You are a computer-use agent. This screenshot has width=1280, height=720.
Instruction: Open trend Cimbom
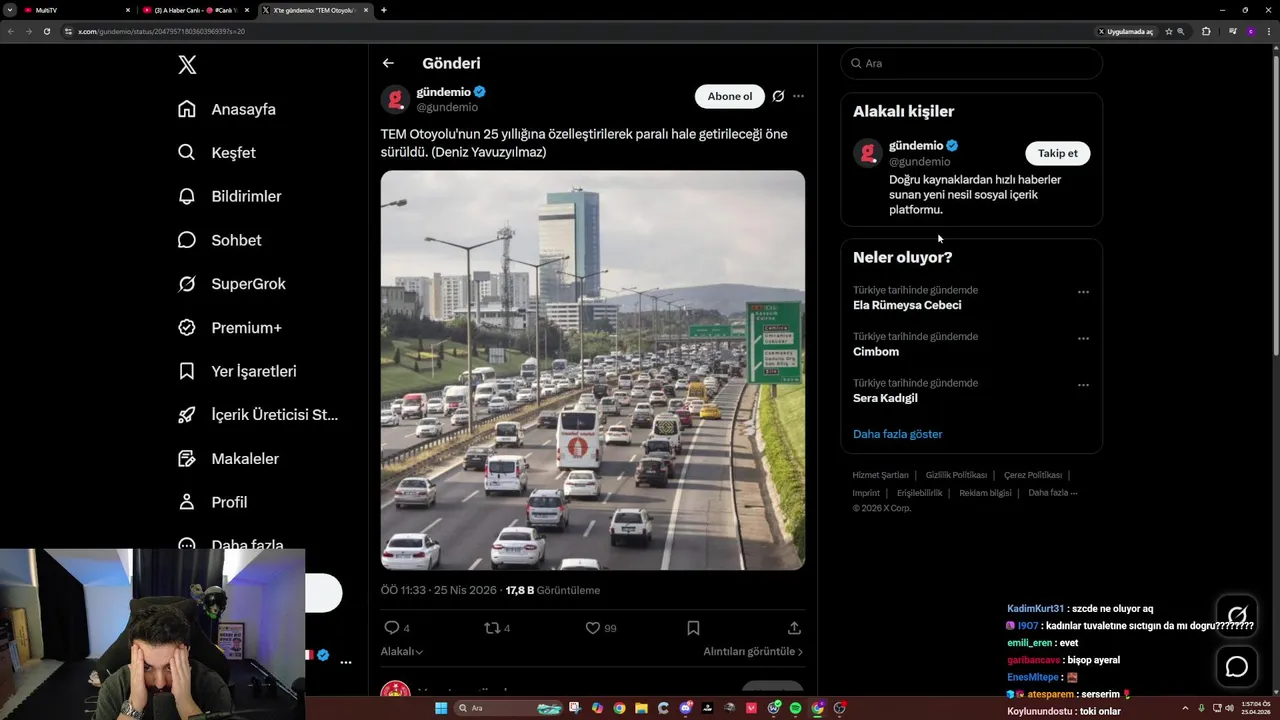876,352
